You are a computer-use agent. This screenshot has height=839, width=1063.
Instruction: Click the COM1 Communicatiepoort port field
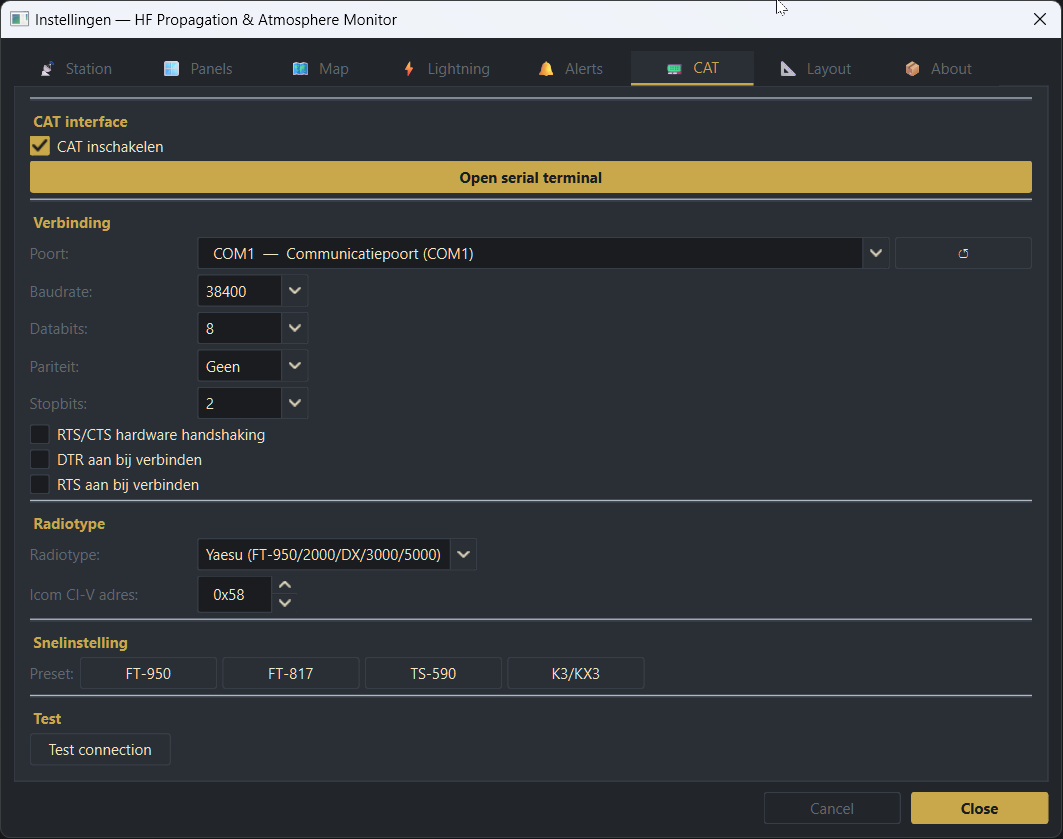coord(529,253)
